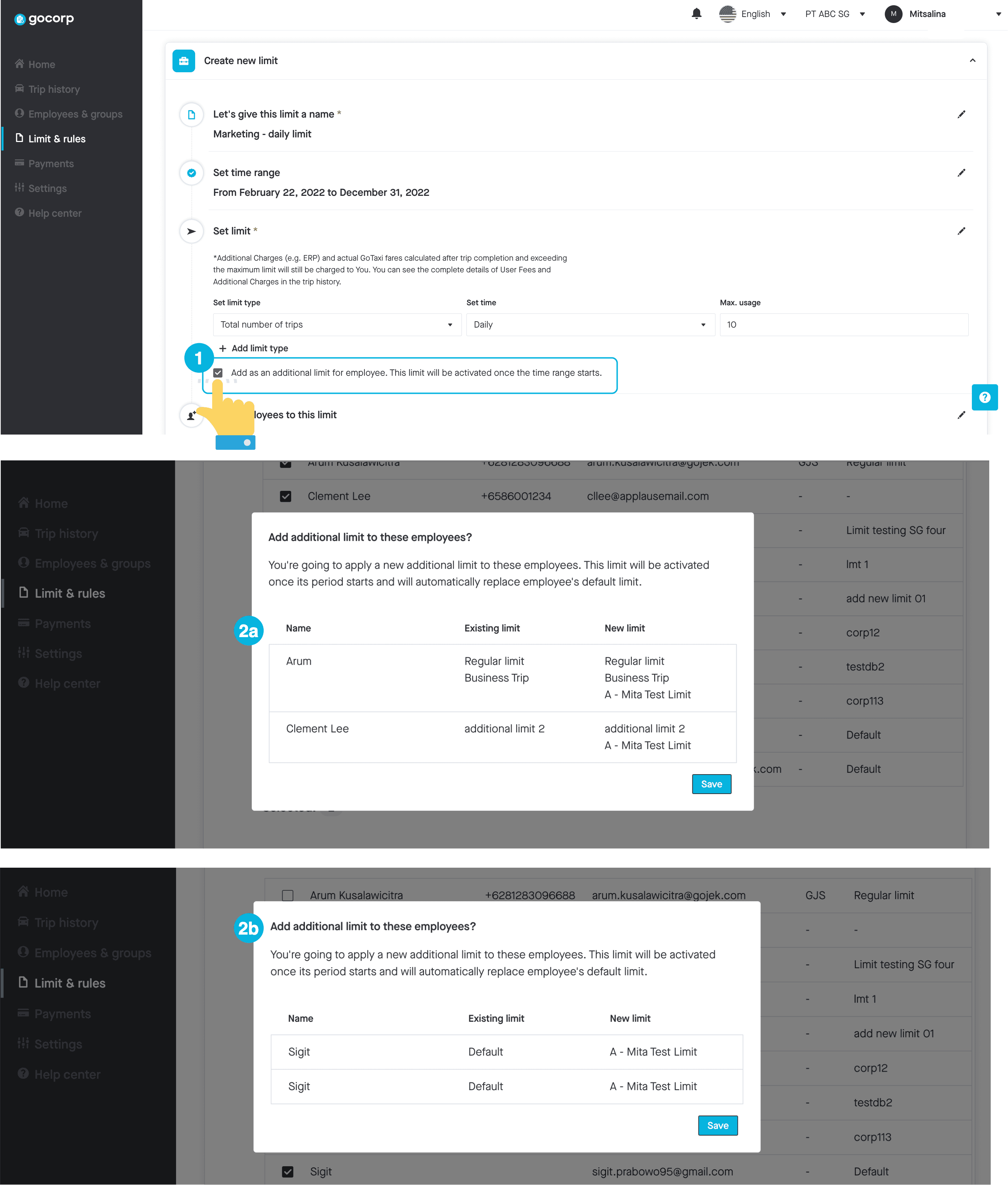
Task: Click Save in the 2a confirmation dialog
Action: 711,783
